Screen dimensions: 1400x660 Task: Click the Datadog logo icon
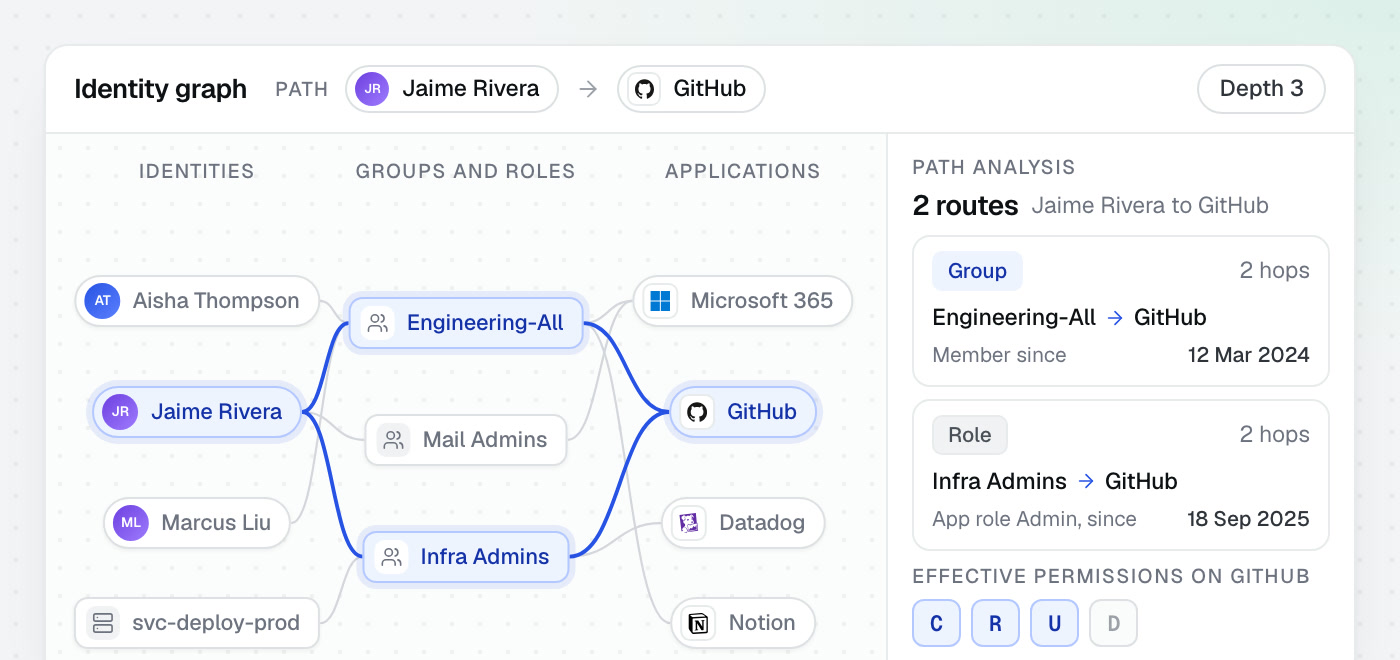click(x=688, y=523)
